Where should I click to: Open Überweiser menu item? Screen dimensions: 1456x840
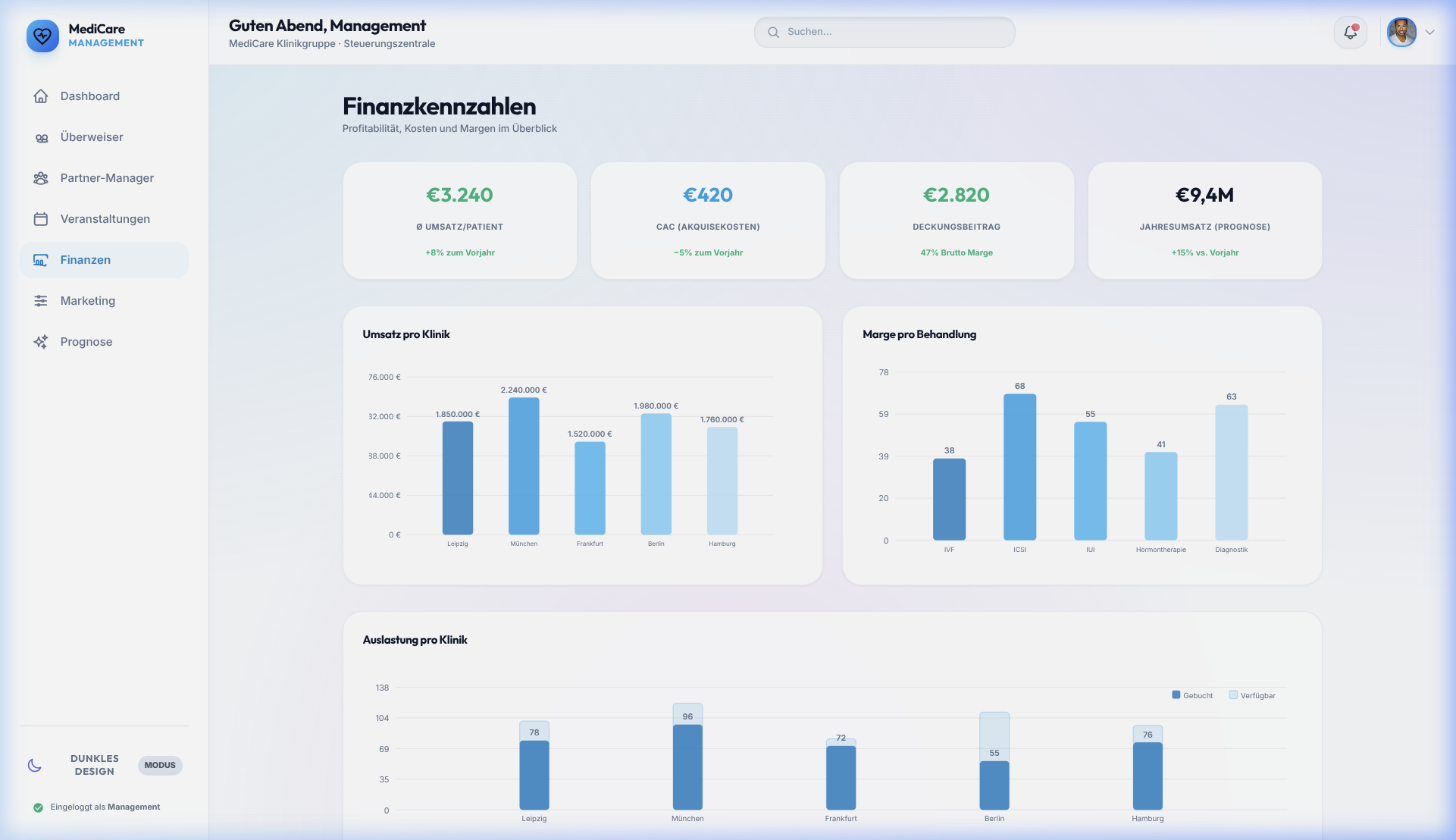pos(105,137)
